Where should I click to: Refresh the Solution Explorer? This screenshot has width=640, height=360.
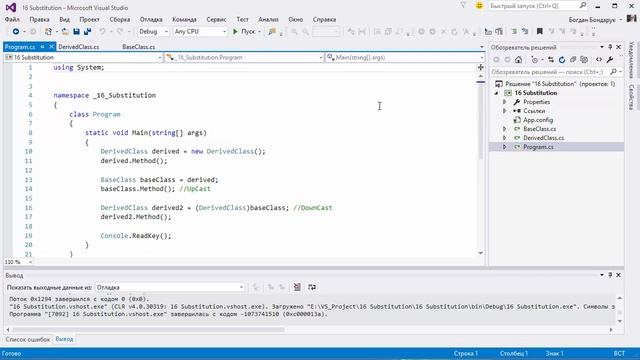[x=562, y=60]
